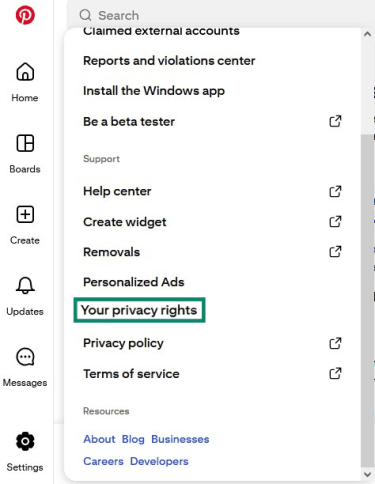Screen dimensions: 375x484
Task: Click the Settings gear icon
Action: click(25, 441)
